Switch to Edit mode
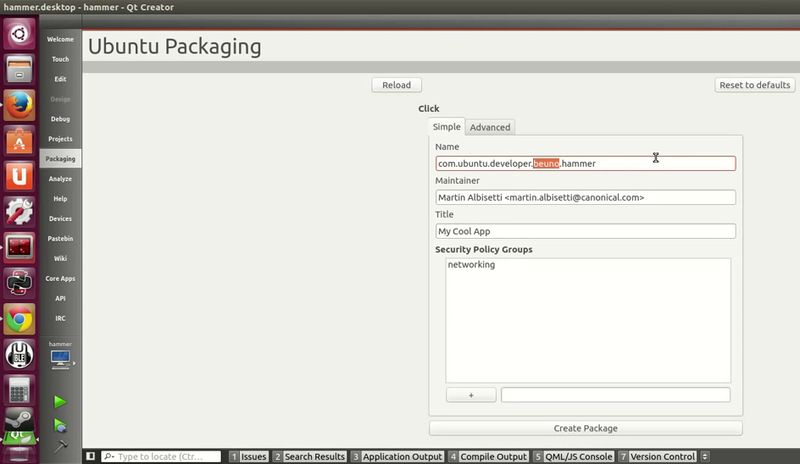The height and width of the screenshot is (464, 800). [60, 79]
